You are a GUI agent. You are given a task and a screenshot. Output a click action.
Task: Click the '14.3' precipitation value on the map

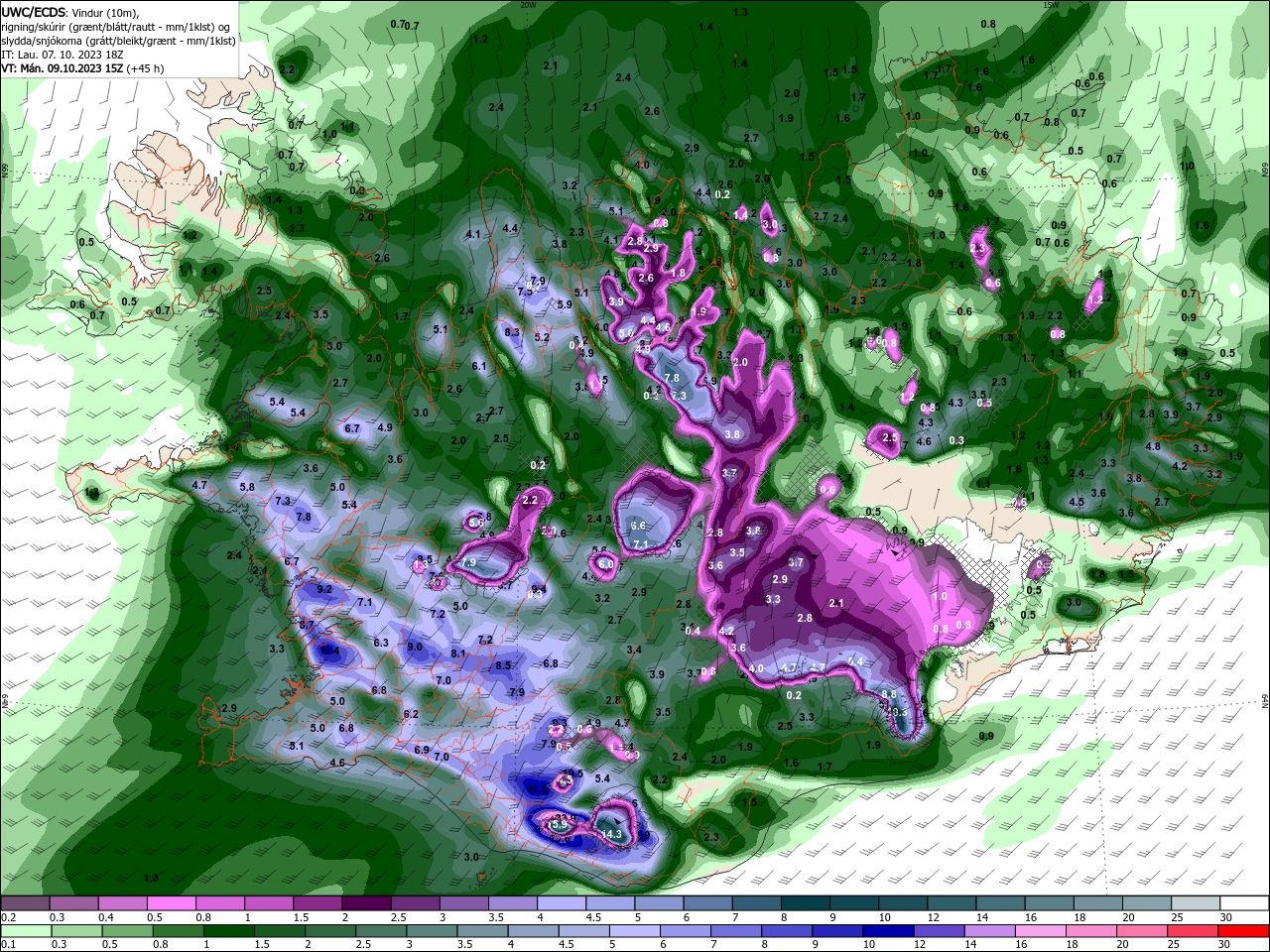pyautogui.click(x=612, y=835)
